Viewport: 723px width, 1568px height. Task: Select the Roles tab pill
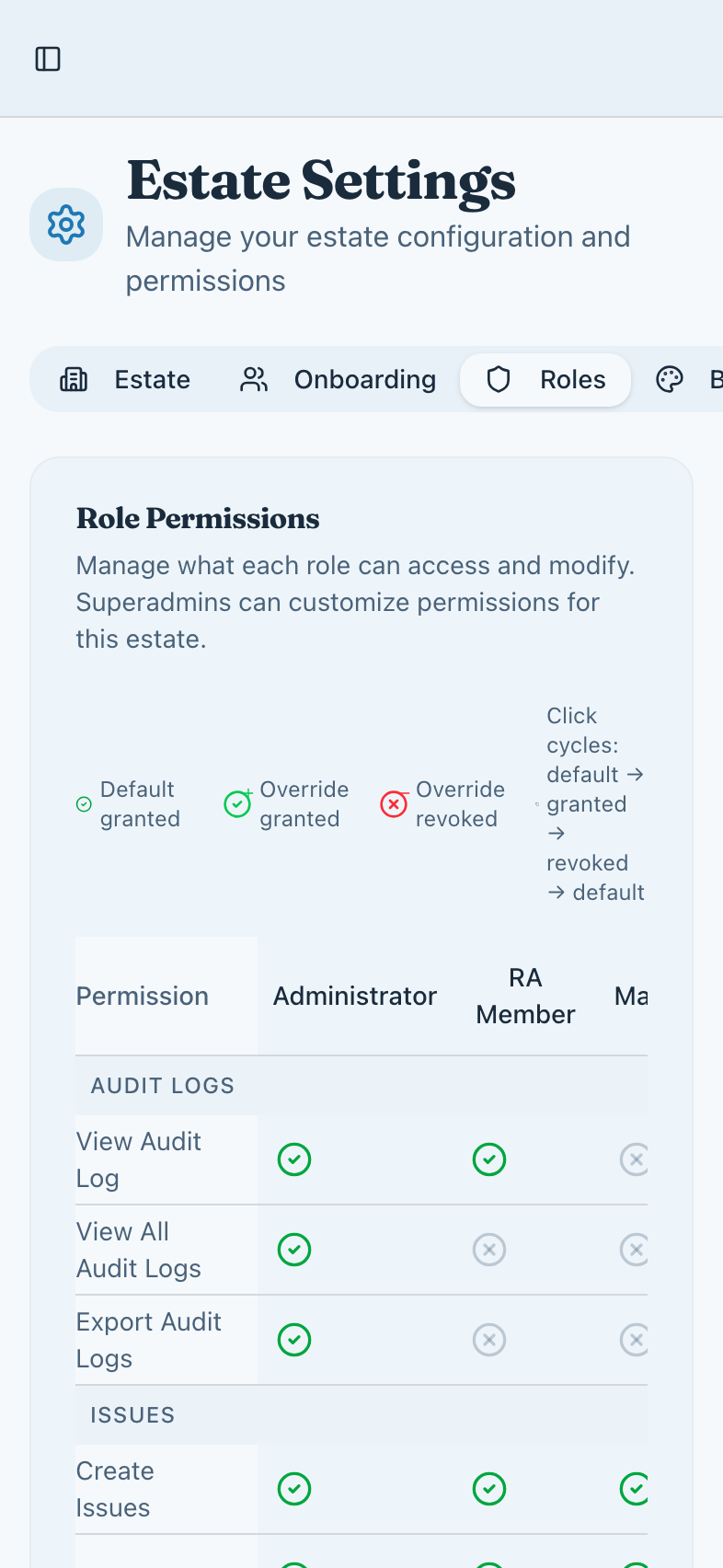click(x=545, y=378)
